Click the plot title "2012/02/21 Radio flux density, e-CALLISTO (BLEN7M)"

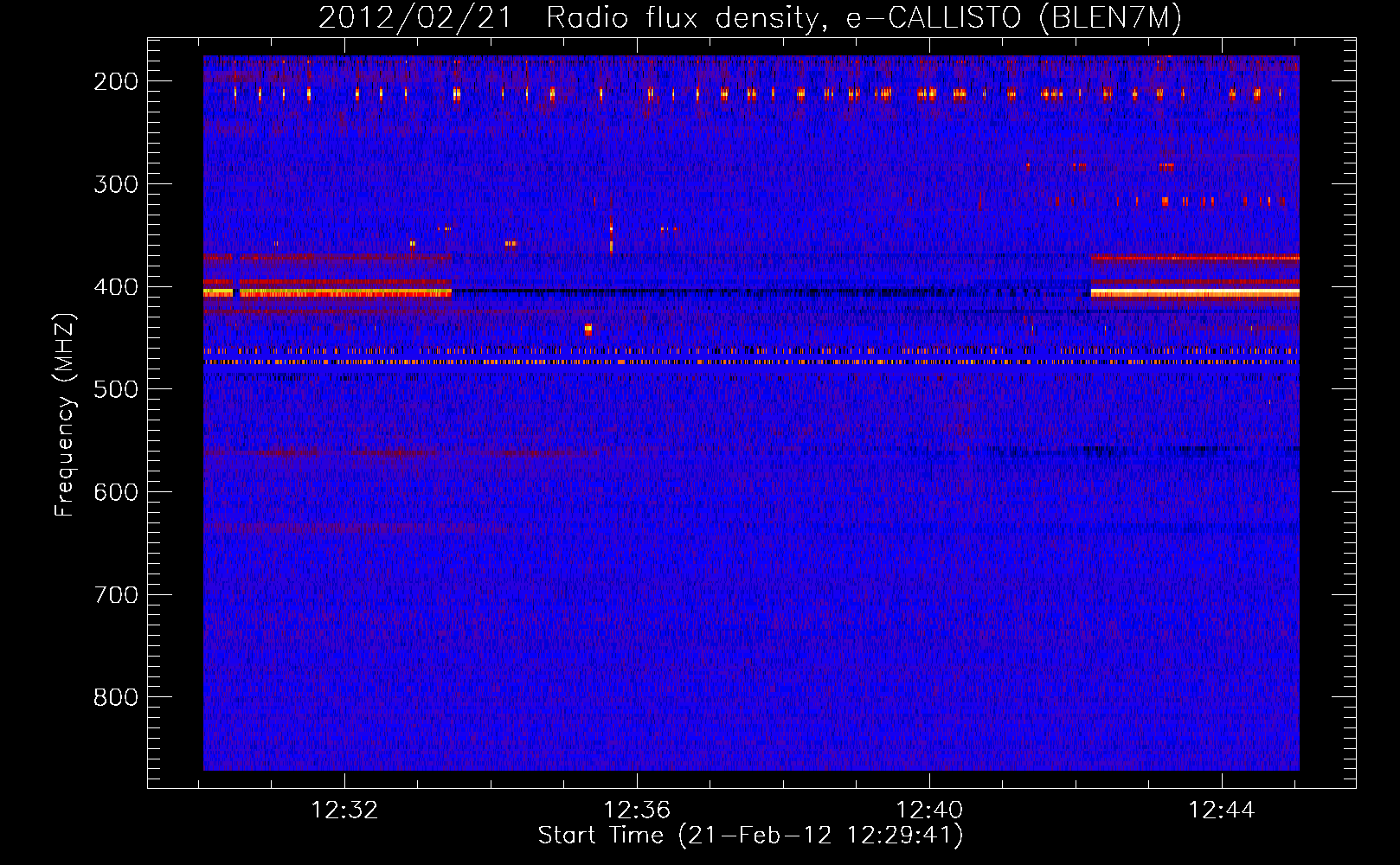pyautogui.click(x=750, y=17)
